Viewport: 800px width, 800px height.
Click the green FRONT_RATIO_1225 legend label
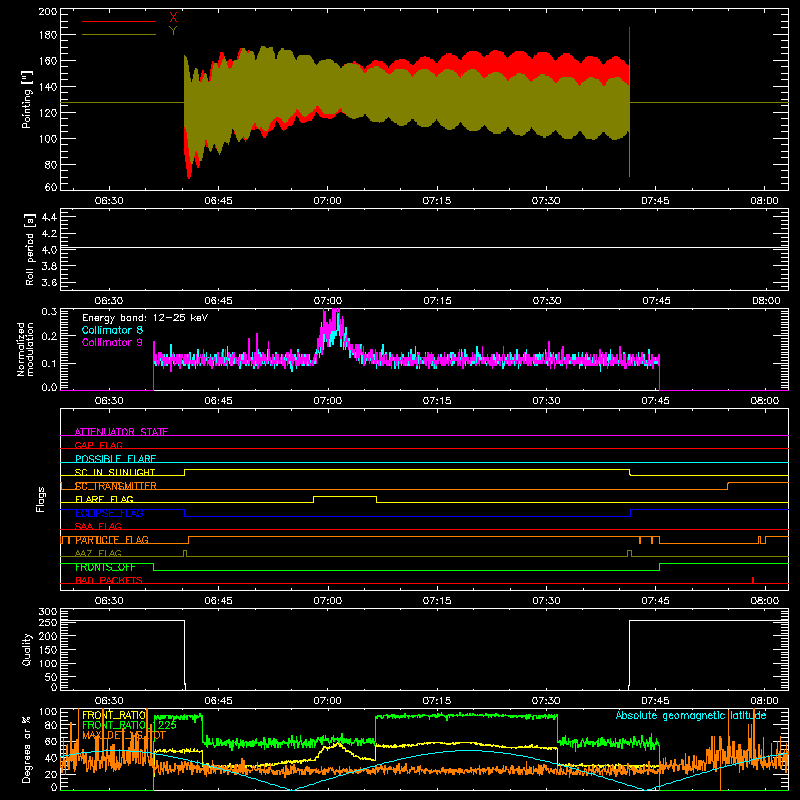pyautogui.click(x=129, y=725)
